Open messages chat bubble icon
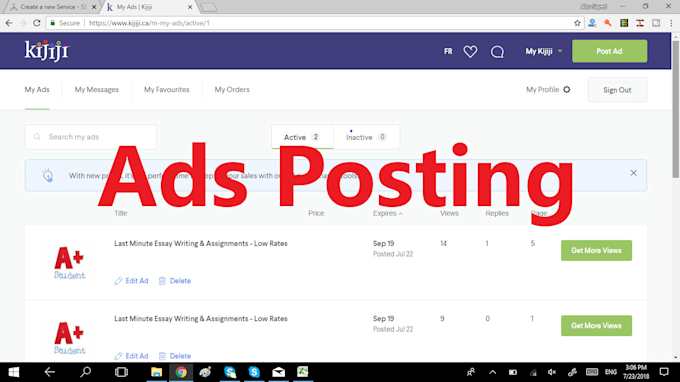 pyautogui.click(x=497, y=52)
